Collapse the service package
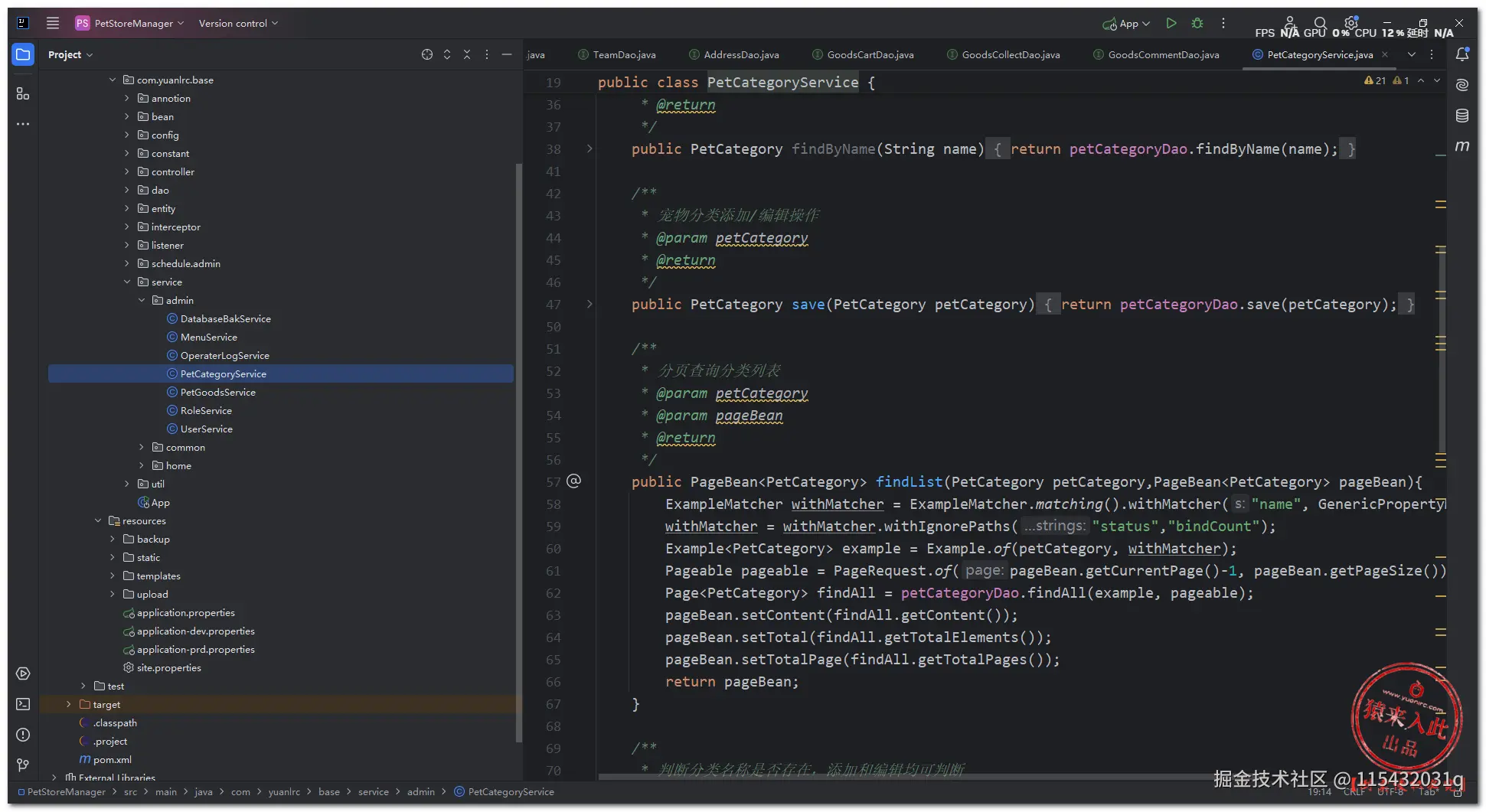The height and width of the screenshot is (812, 1486). 127,282
